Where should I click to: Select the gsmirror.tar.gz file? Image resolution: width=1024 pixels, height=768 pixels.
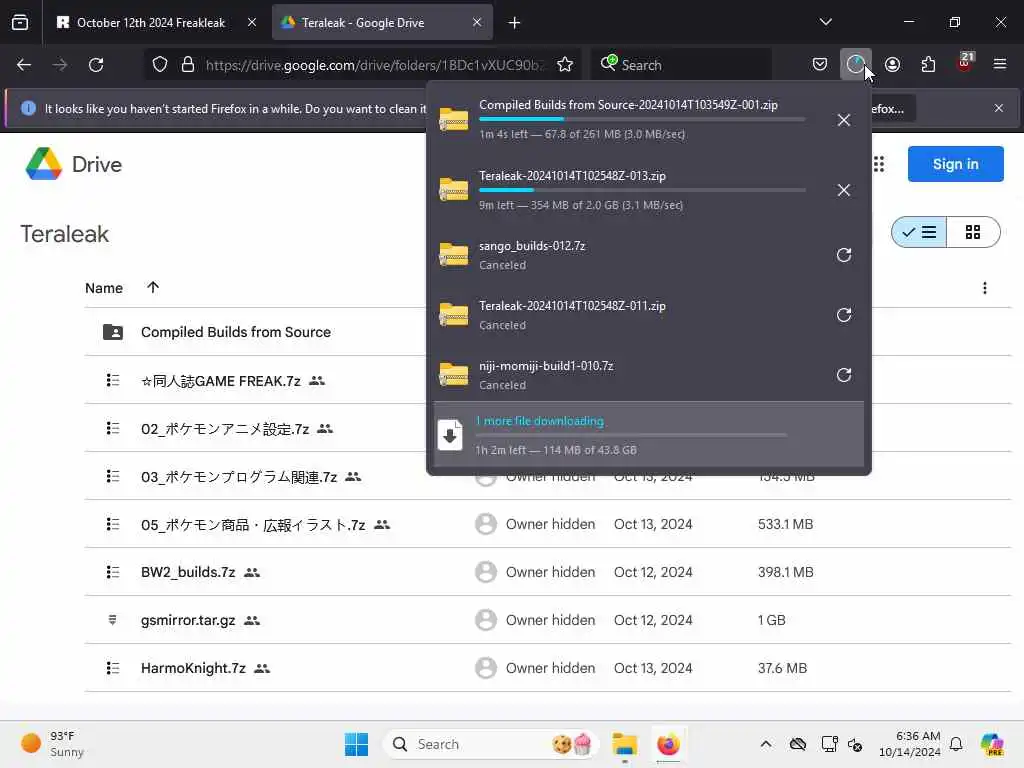(188, 620)
